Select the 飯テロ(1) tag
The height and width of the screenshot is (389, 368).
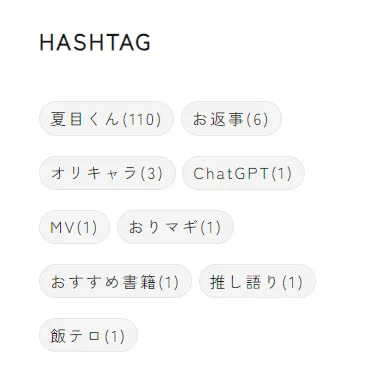(88, 335)
